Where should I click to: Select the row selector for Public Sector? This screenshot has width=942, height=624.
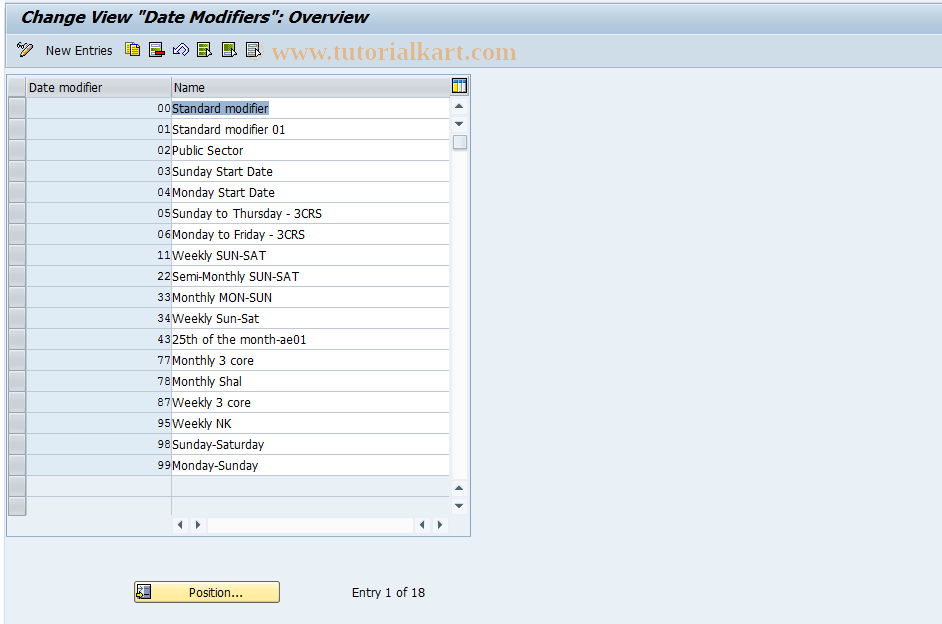coord(17,150)
